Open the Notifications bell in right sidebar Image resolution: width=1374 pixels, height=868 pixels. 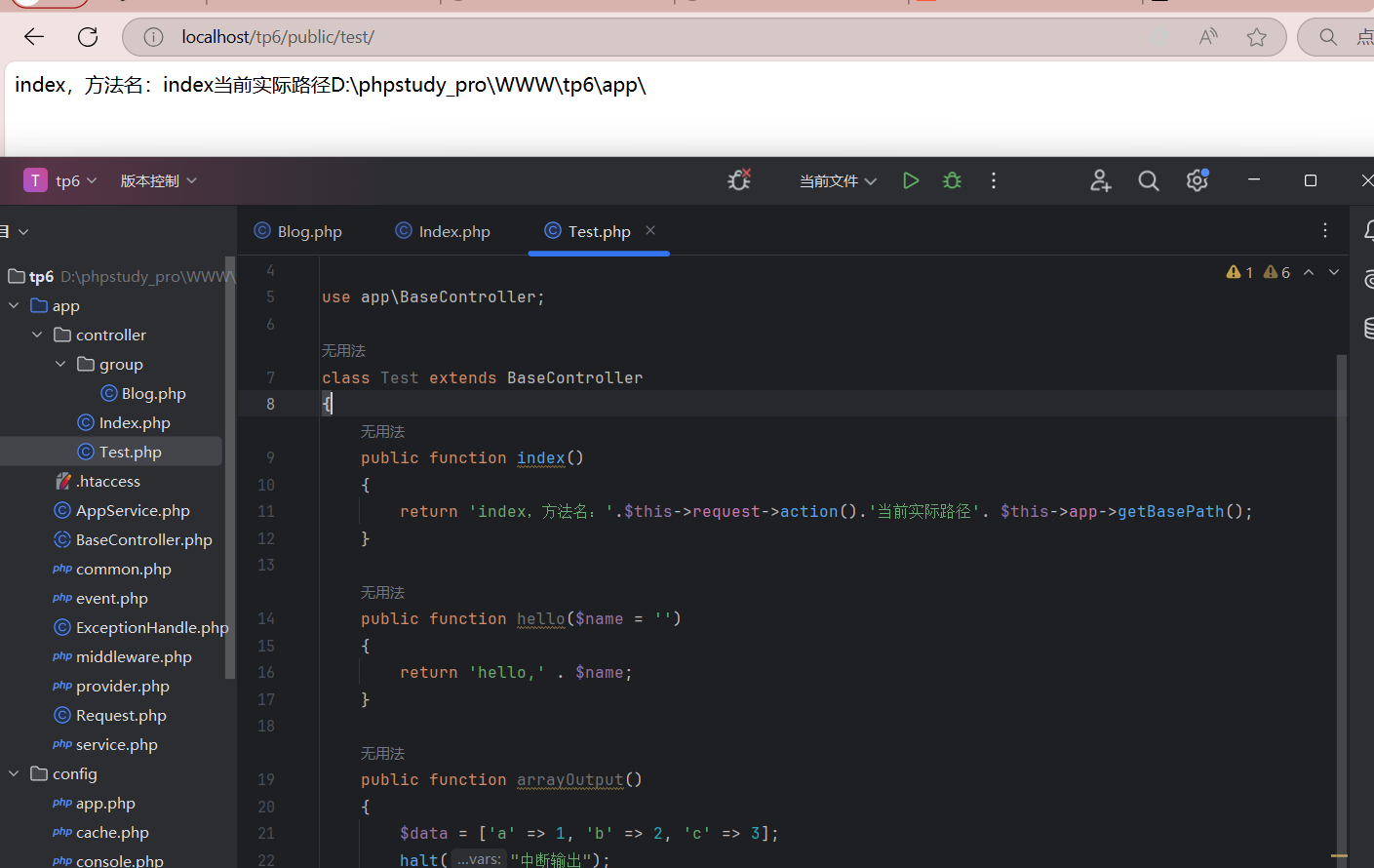point(1368,230)
